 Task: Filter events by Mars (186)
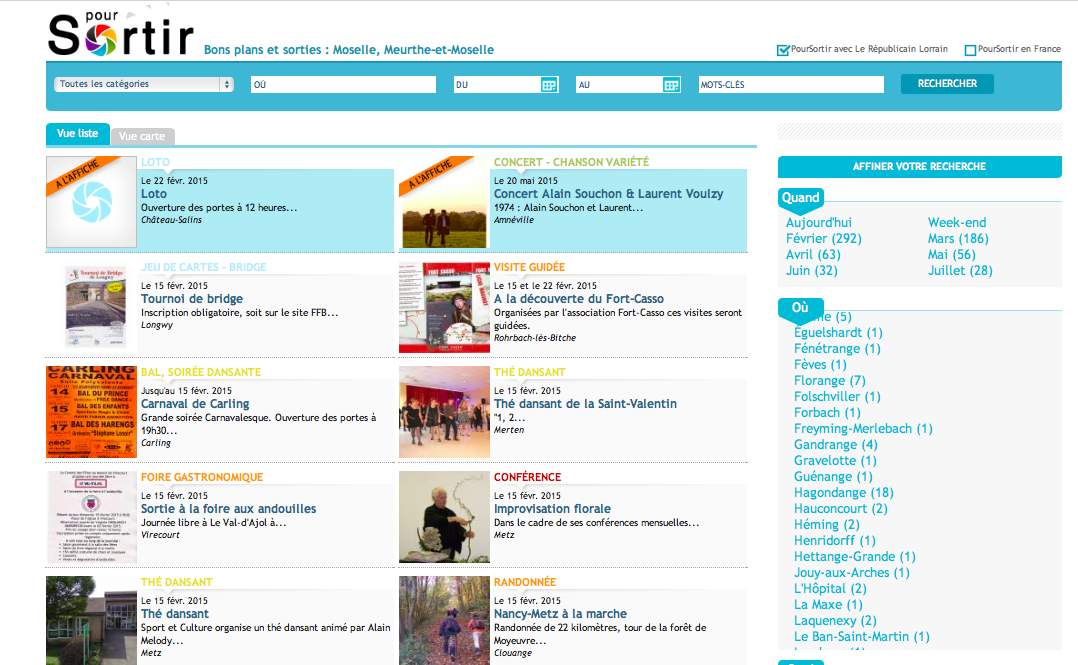click(958, 239)
